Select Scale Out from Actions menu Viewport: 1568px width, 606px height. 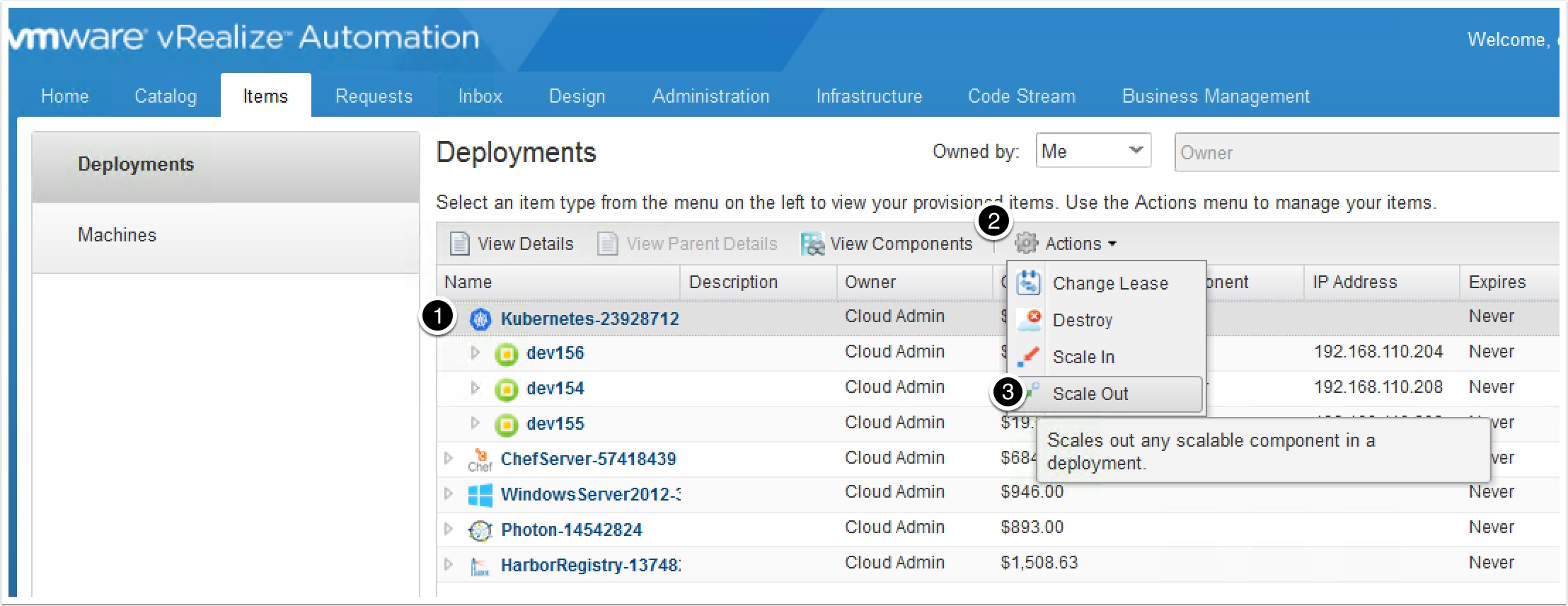1090,394
